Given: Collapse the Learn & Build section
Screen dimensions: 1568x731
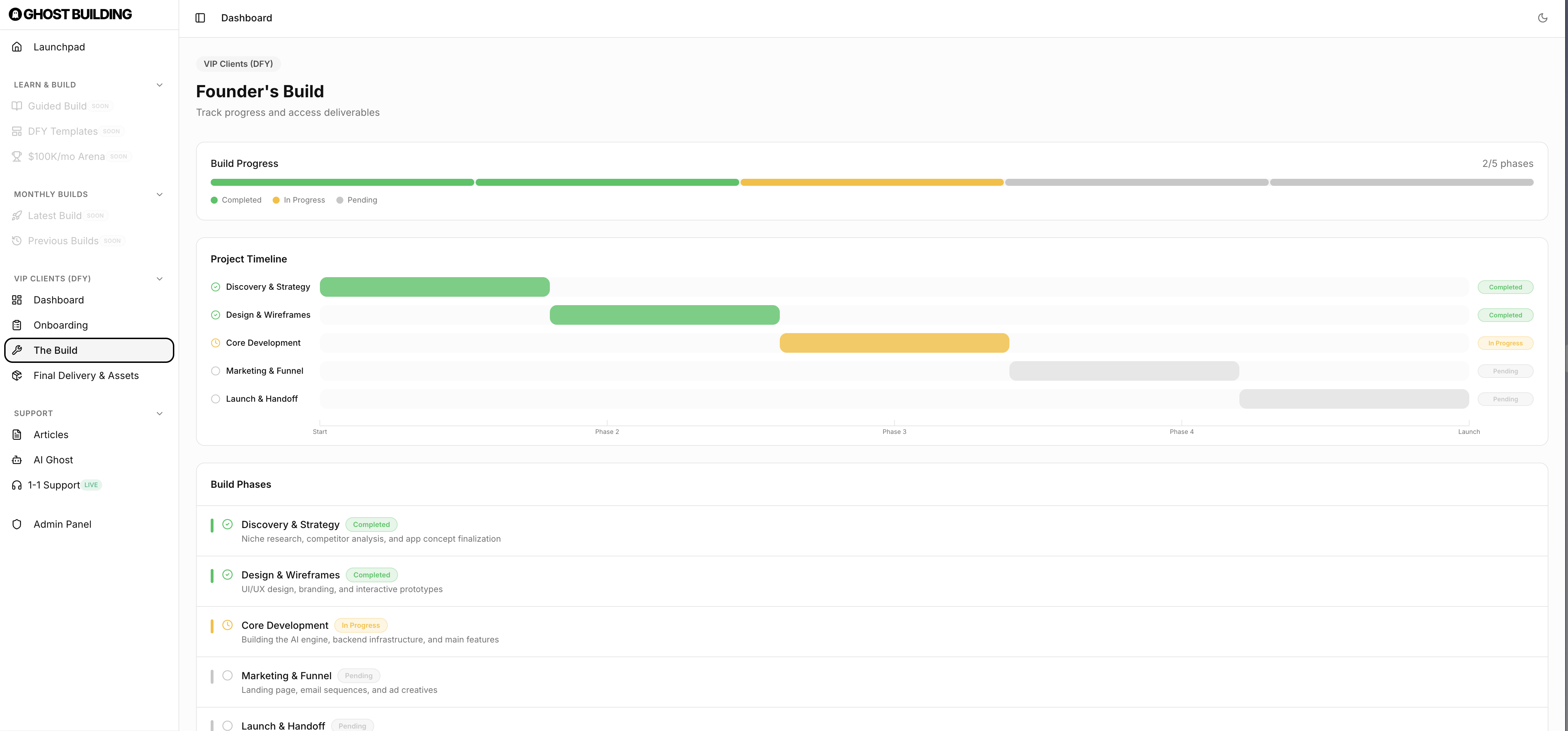Looking at the screenshot, I should (x=160, y=85).
